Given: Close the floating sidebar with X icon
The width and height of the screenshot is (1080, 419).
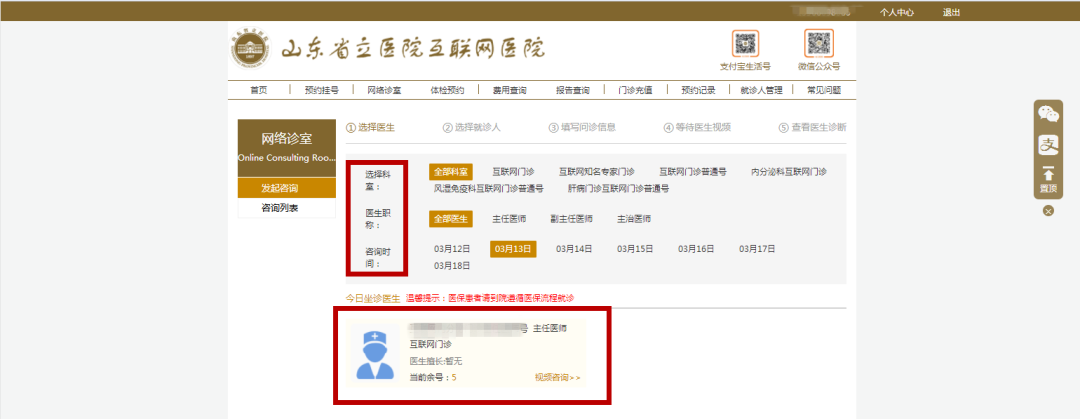Looking at the screenshot, I should coord(1048,211).
